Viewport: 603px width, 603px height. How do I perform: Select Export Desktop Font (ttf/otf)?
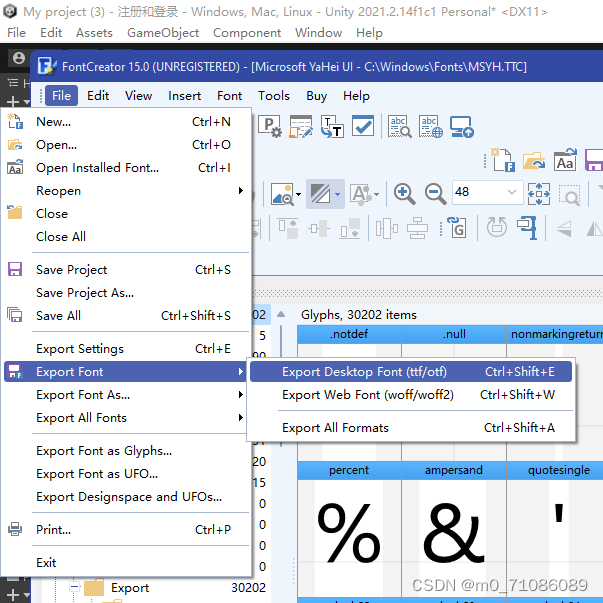pos(364,372)
